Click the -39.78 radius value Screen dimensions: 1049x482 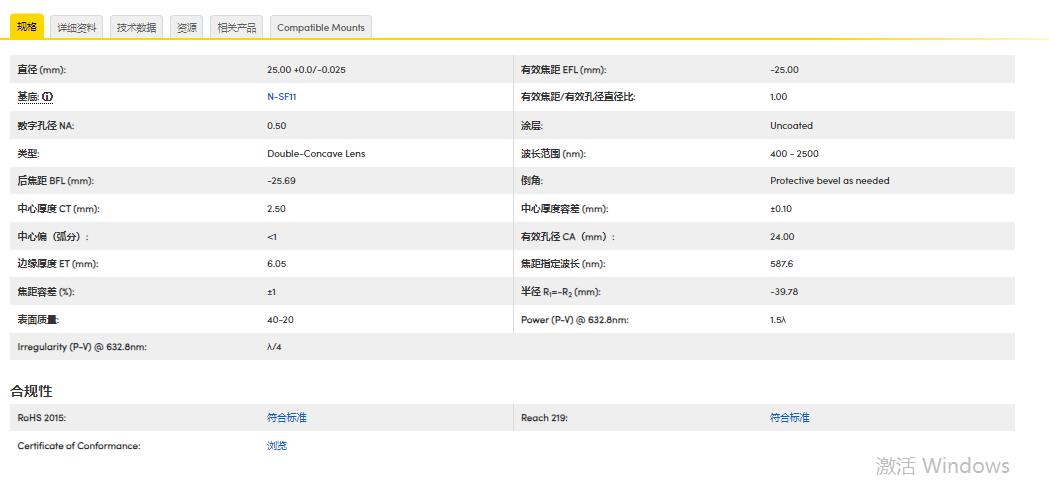point(784,292)
